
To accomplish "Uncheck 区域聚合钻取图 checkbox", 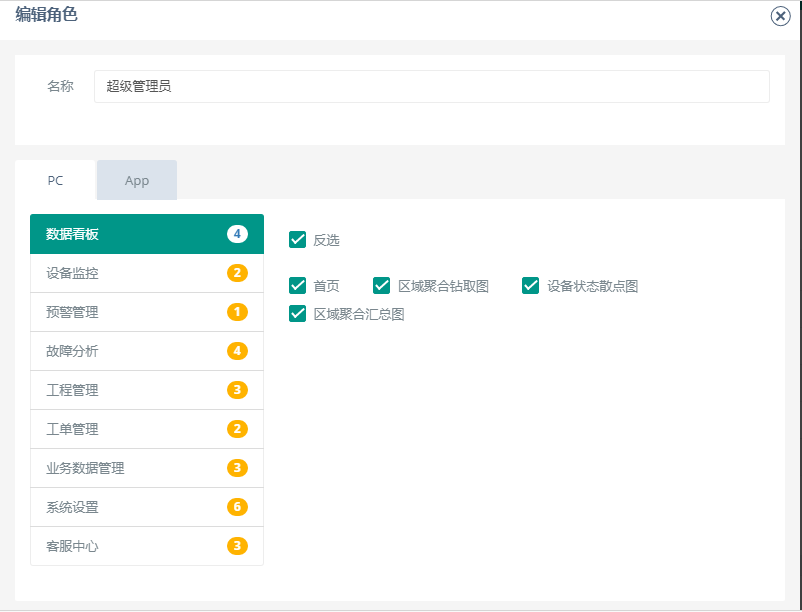I will pos(382,285).
